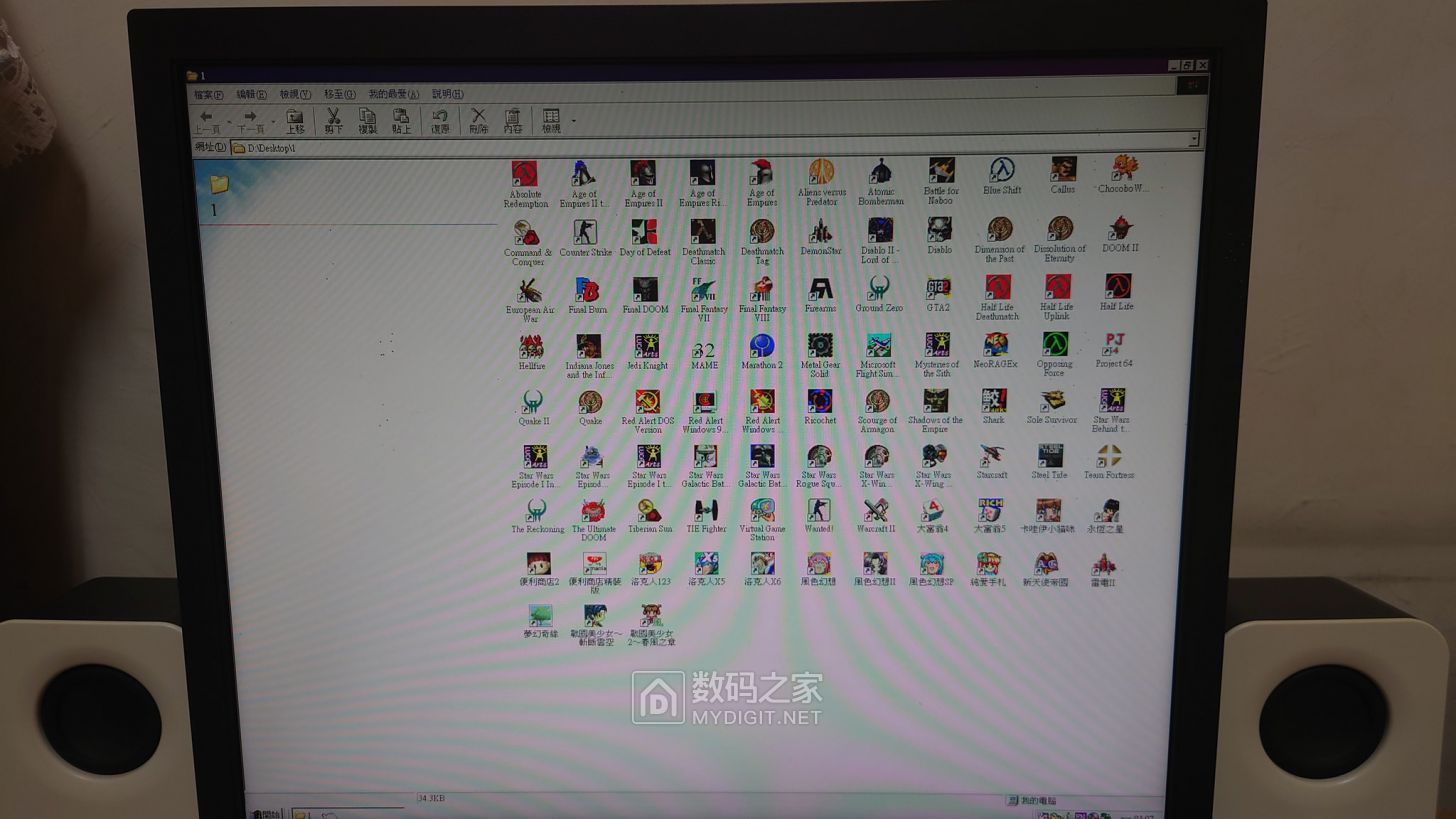1456x819 pixels.
Task: Click the 檢視 views toolbar button
Action: point(551,121)
